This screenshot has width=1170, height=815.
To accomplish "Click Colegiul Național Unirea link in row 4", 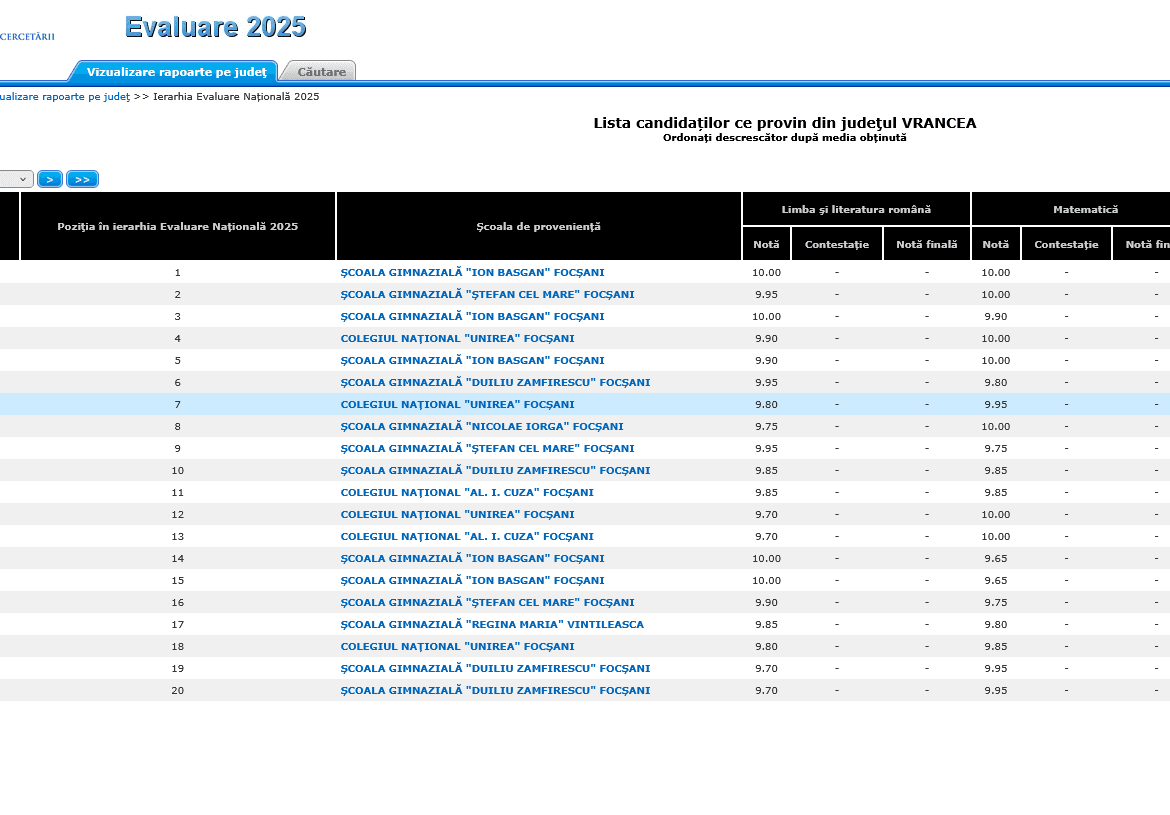I will [457, 339].
